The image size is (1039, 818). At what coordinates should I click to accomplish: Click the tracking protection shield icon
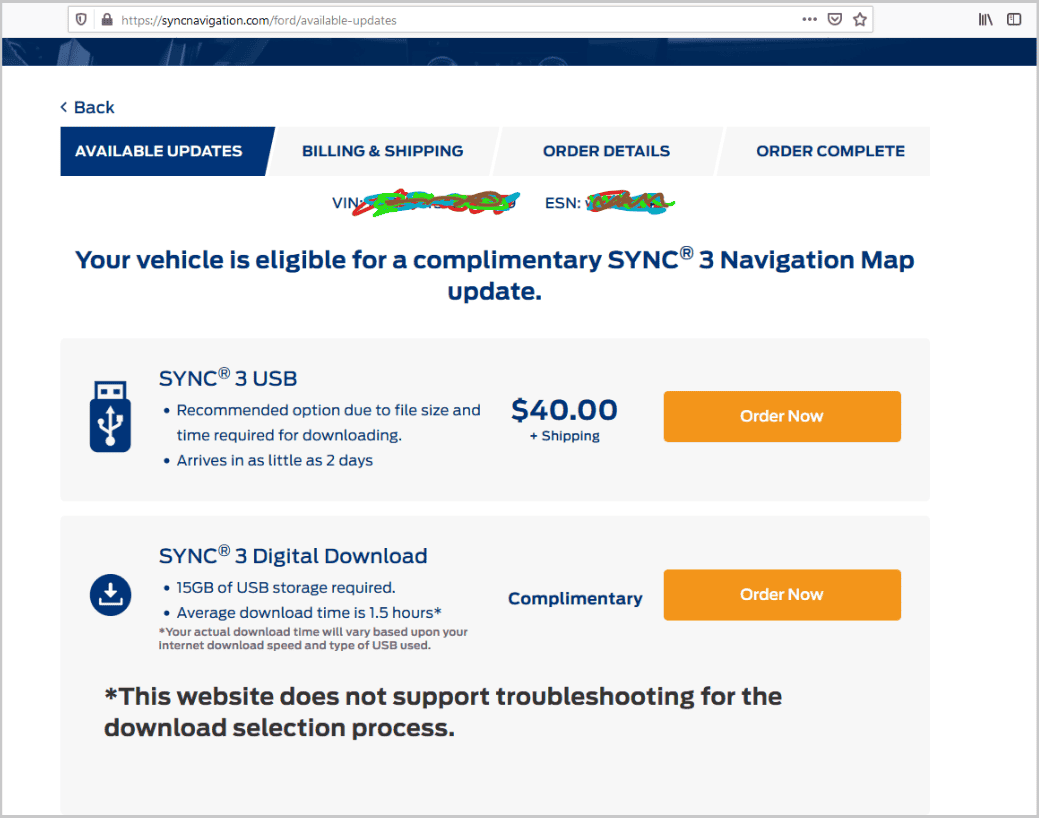[81, 20]
